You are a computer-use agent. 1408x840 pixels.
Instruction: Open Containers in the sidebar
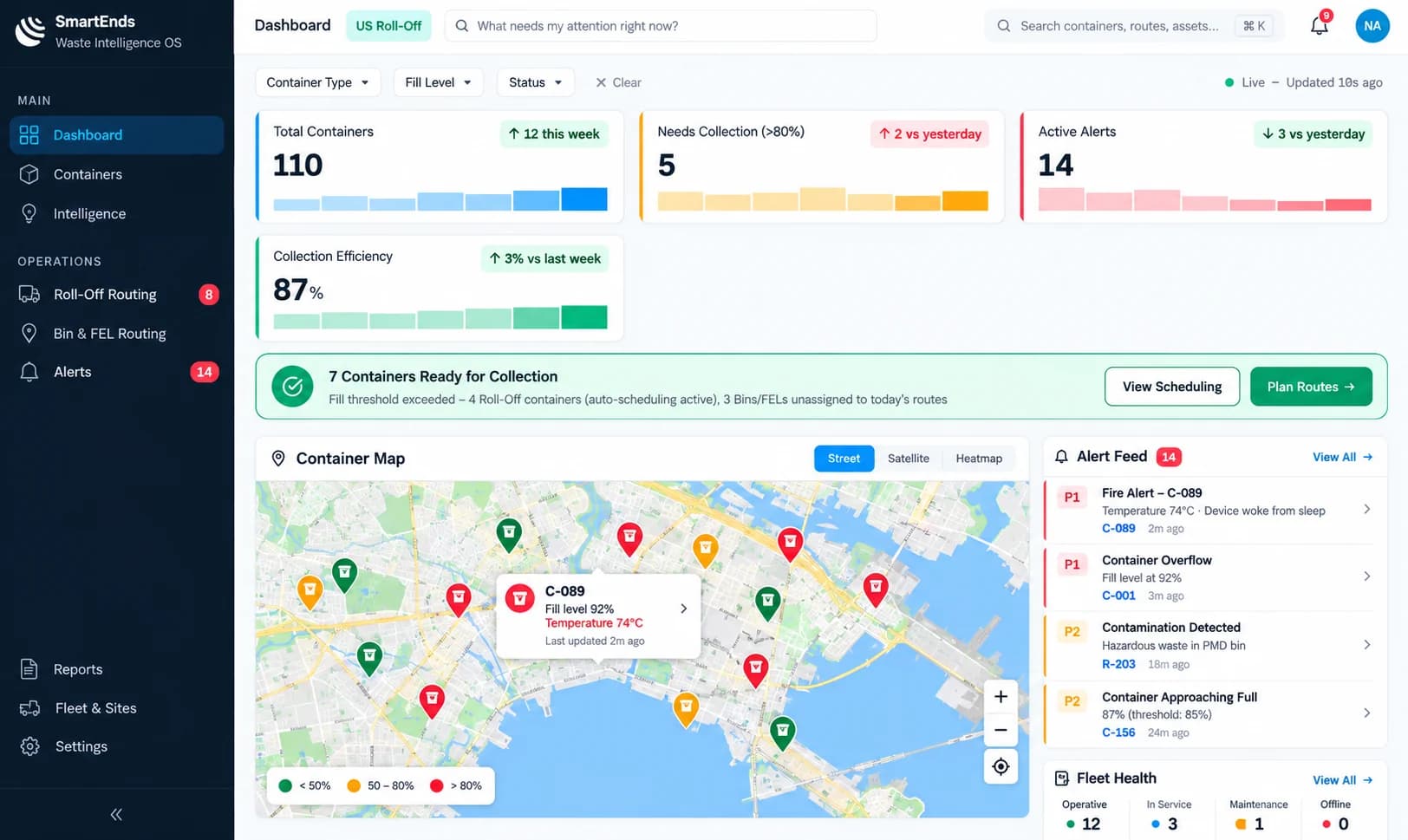(x=116, y=174)
